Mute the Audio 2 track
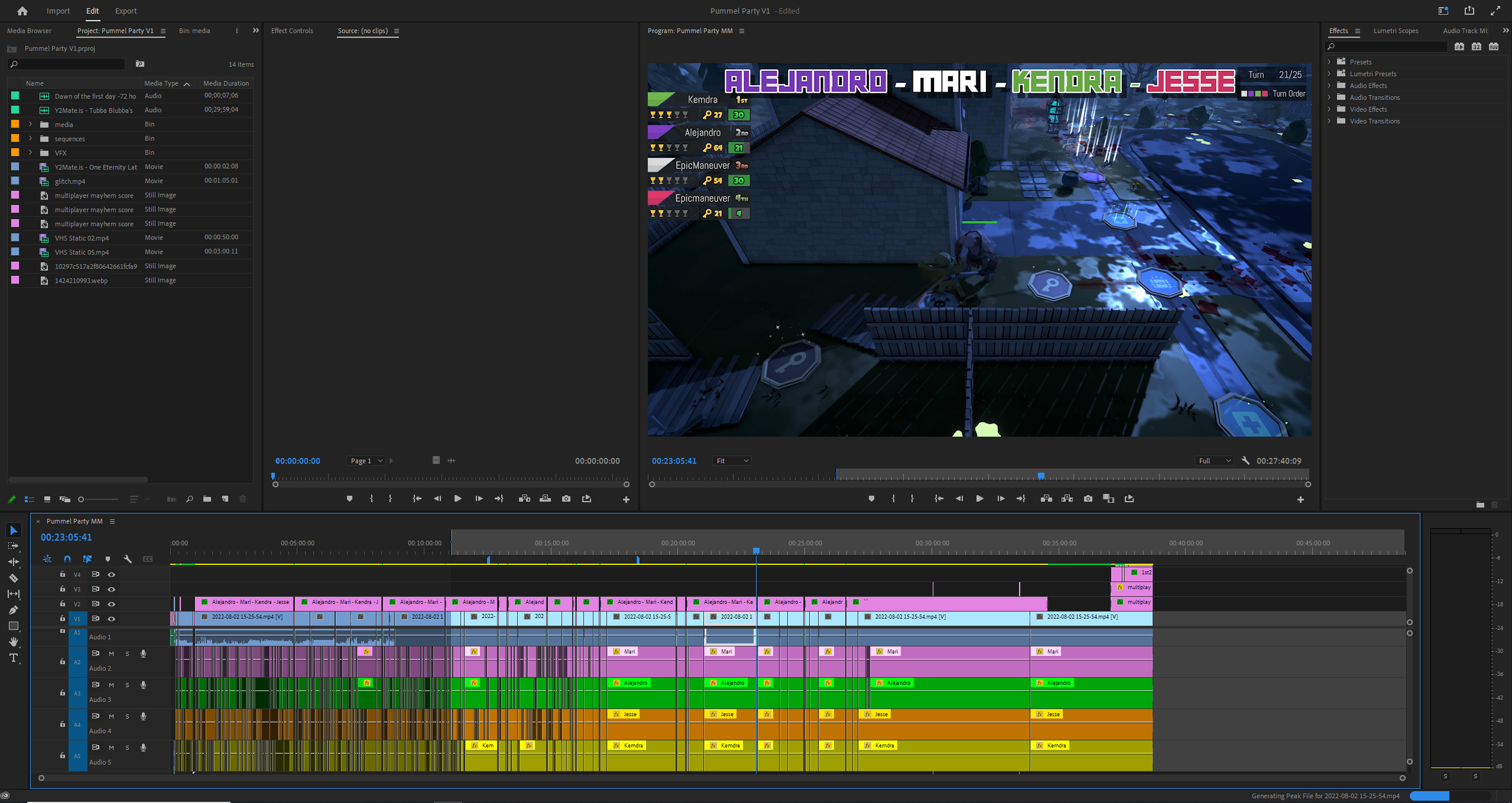This screenshot has width=1512, height=803. (111, 654)
